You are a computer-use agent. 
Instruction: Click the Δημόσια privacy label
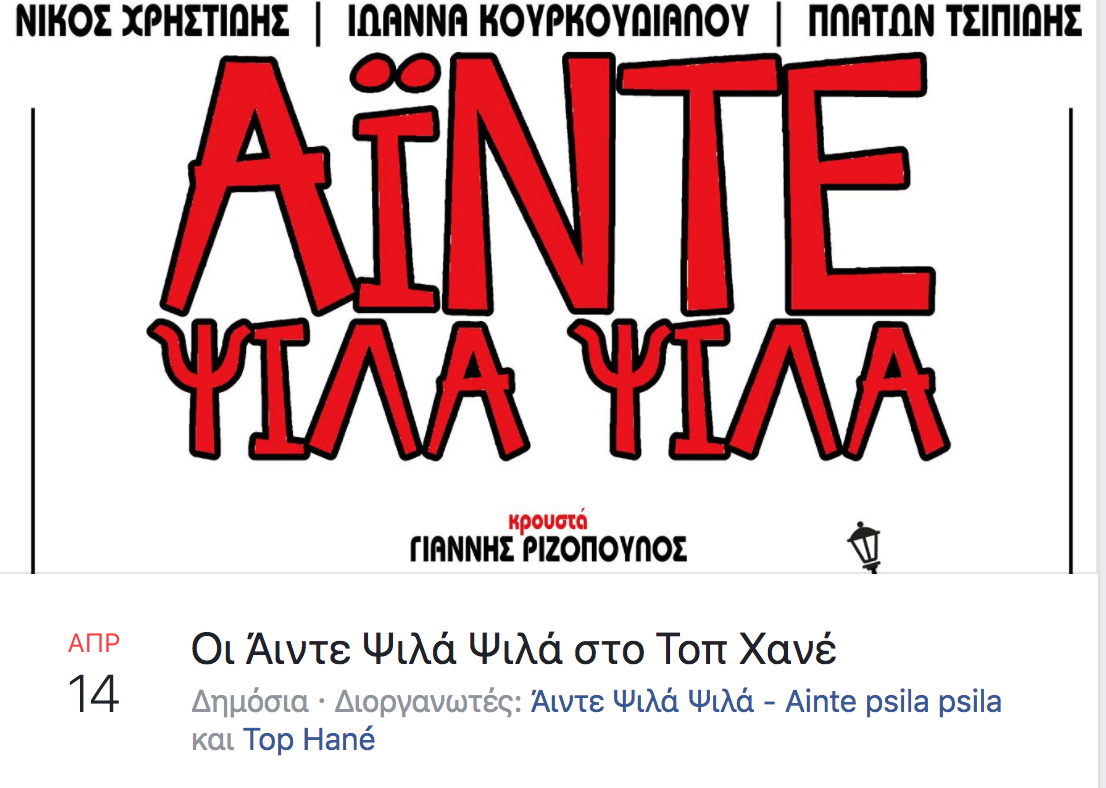(x=250, y=703)
